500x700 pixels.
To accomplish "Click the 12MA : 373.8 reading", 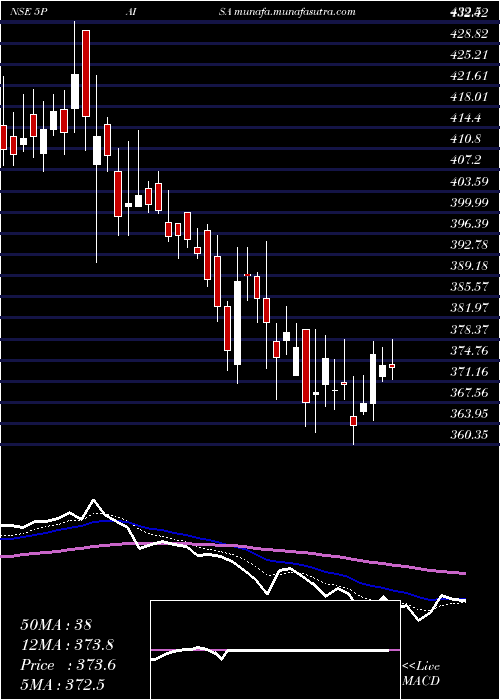I will click(67, 645).
